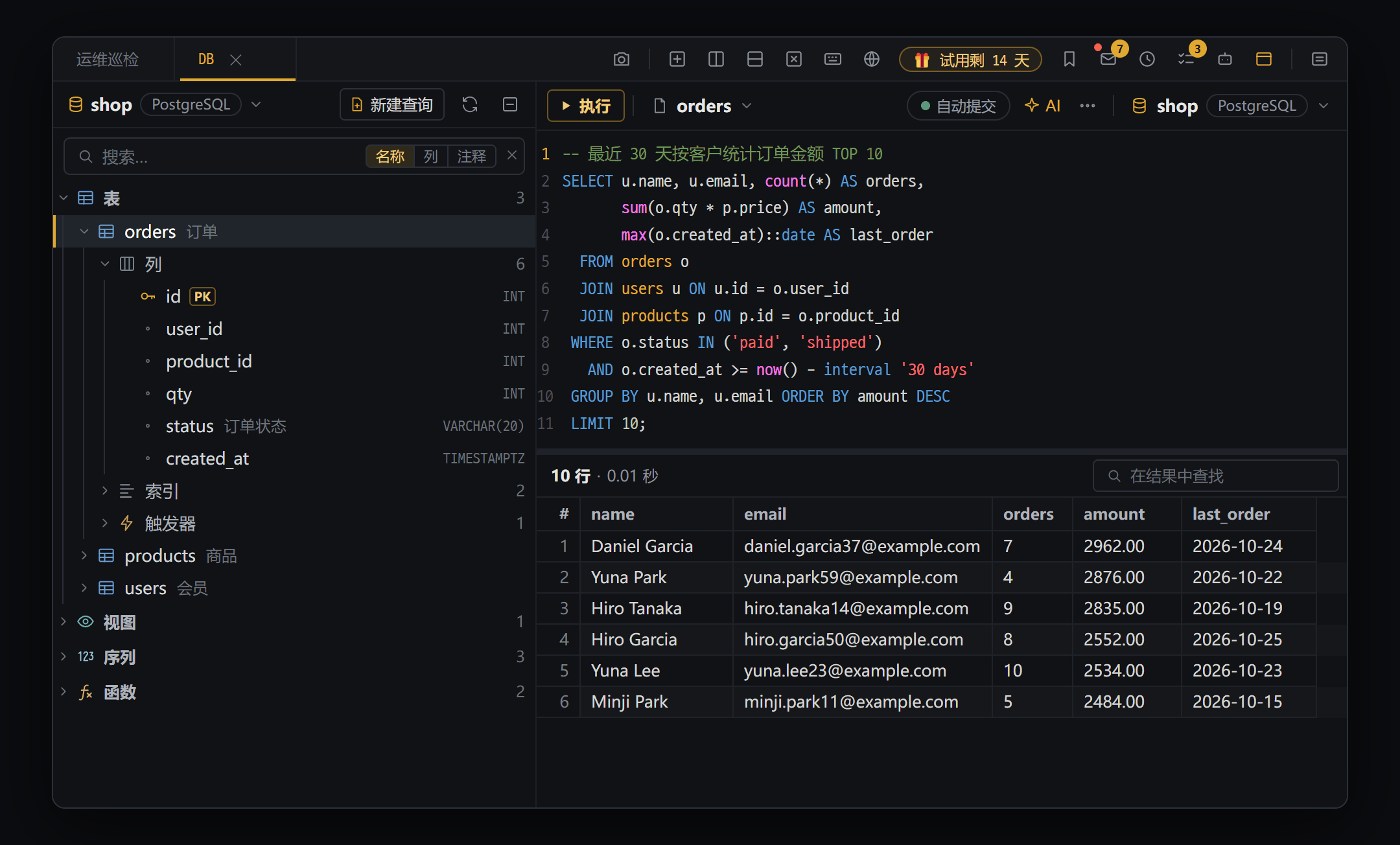Expand the 视图 views section
Screen dimensions: 1400x845
63,622
